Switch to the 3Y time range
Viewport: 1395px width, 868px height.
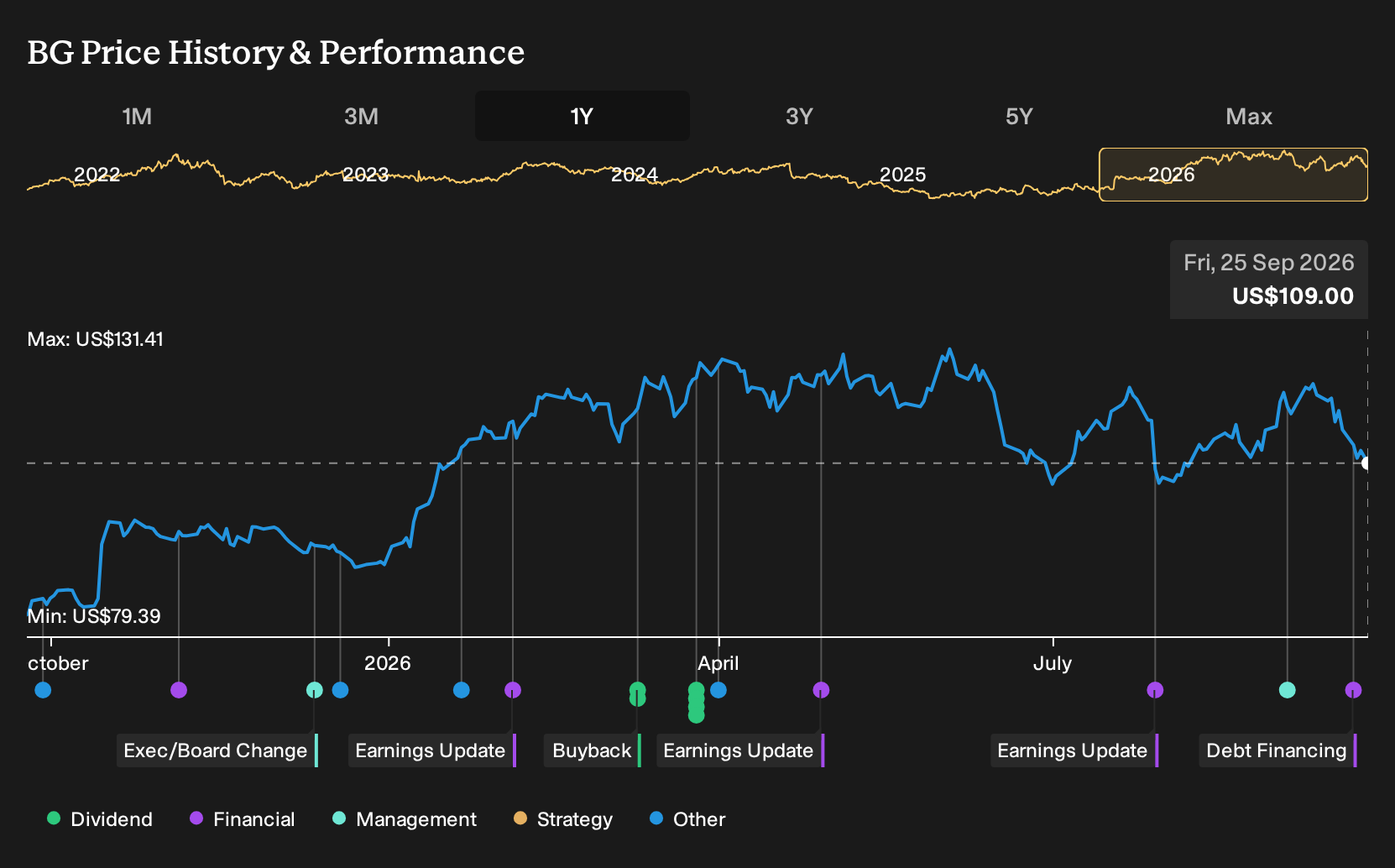pyautogui.click(x=799, y=116)
